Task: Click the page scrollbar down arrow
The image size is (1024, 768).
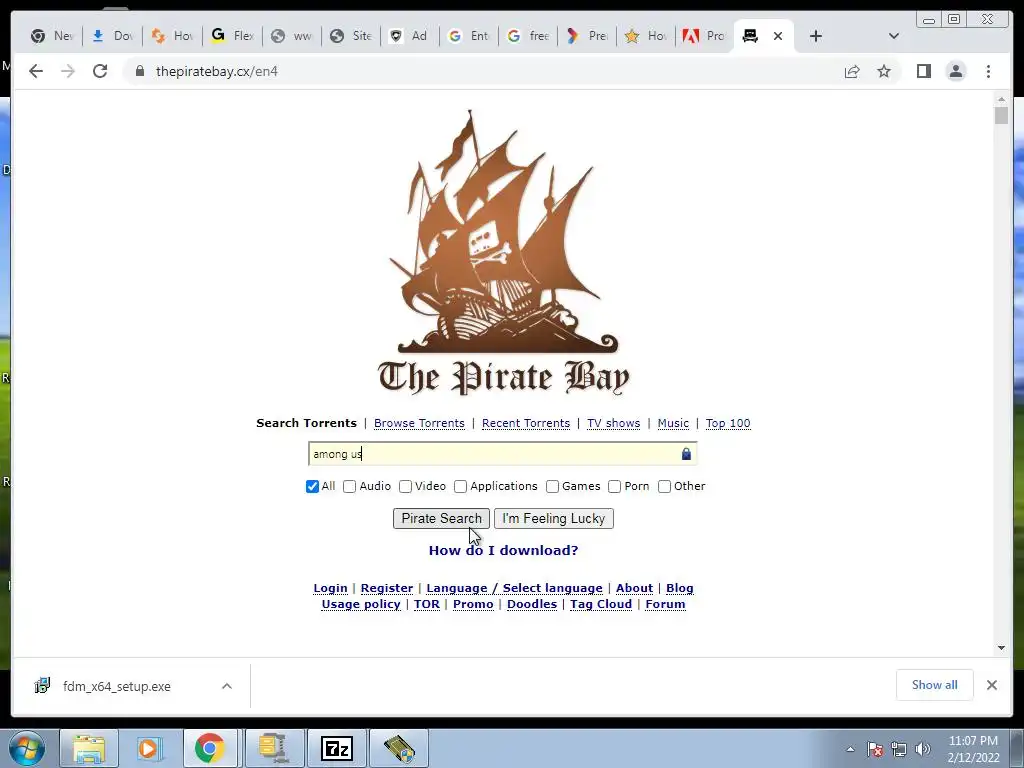Action: coord(1001,648)
